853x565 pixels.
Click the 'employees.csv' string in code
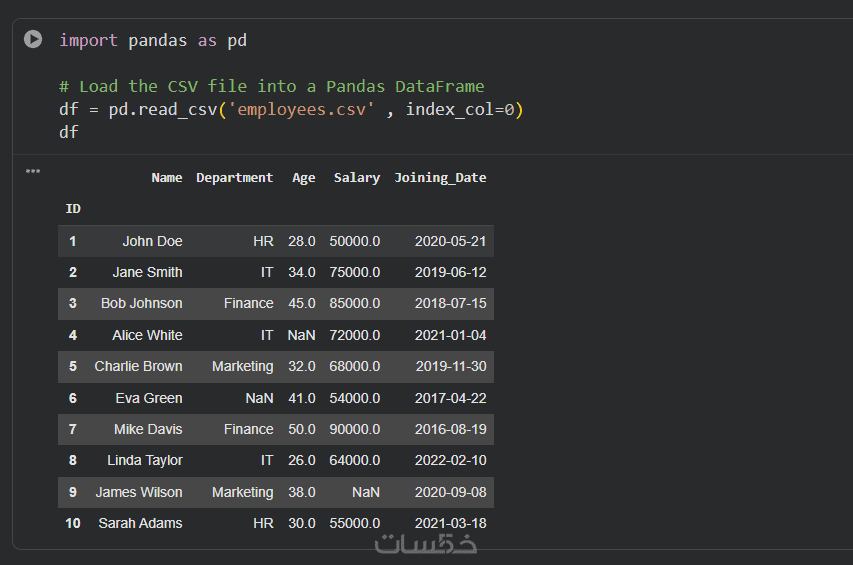(x=302, y=109)
